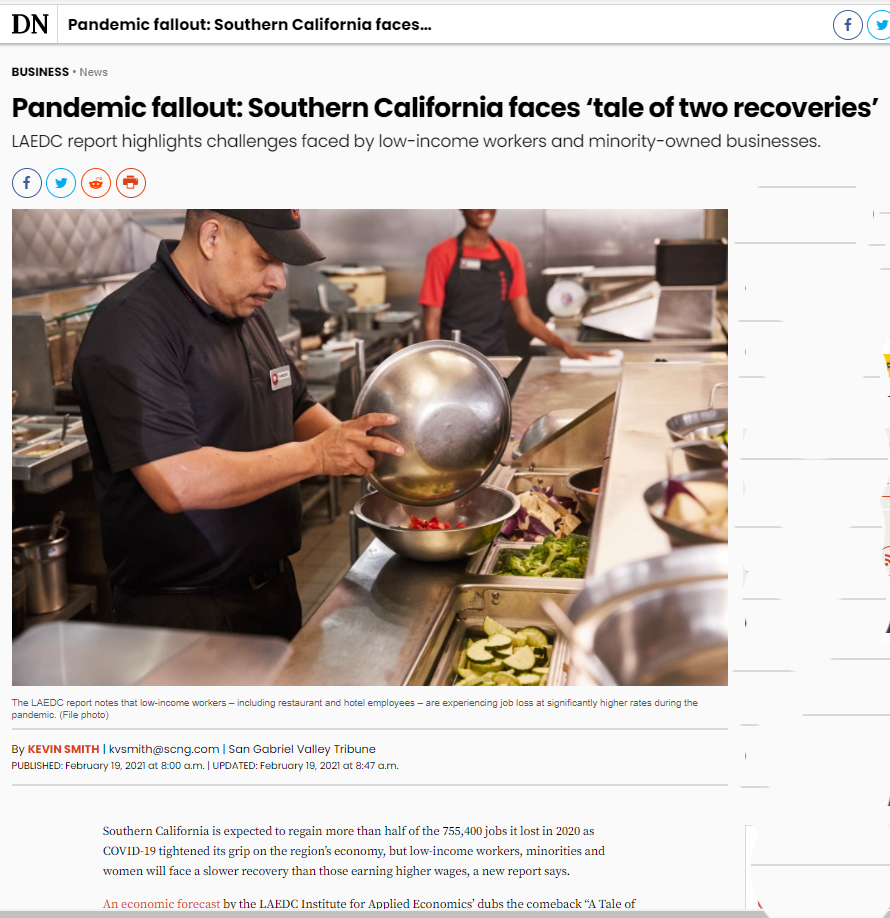Screen dimensions: 890x918
Task: Click the sticky header article title
Action: tap(249, 25)
